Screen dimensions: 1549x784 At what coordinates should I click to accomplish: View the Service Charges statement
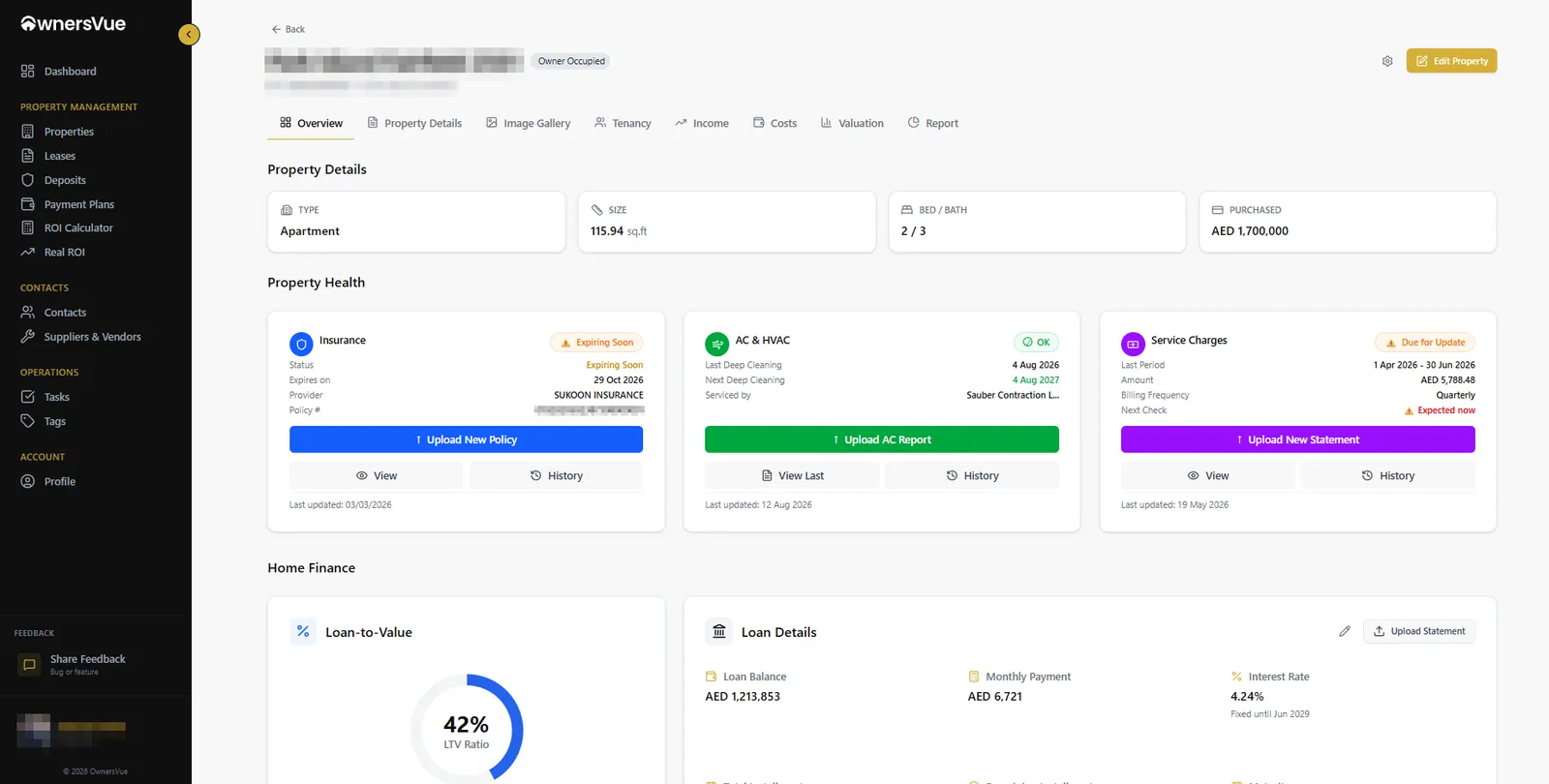point(1208,475)
